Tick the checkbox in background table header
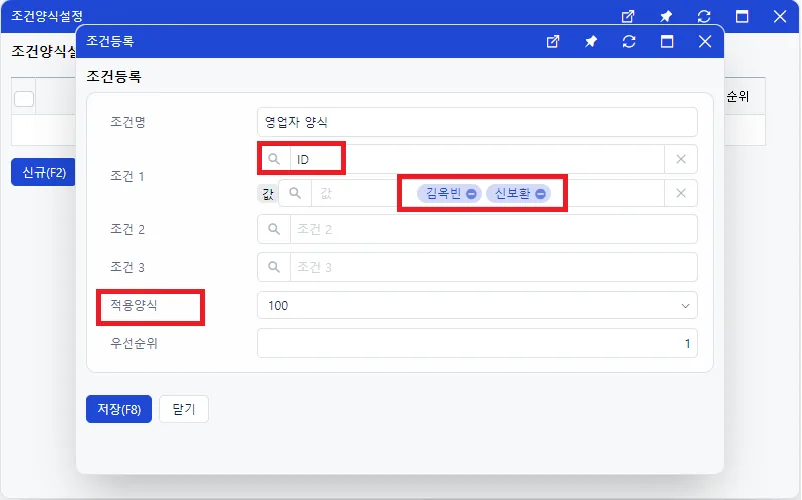Screen dimensions: 802x500 click(x=24, y=99)
